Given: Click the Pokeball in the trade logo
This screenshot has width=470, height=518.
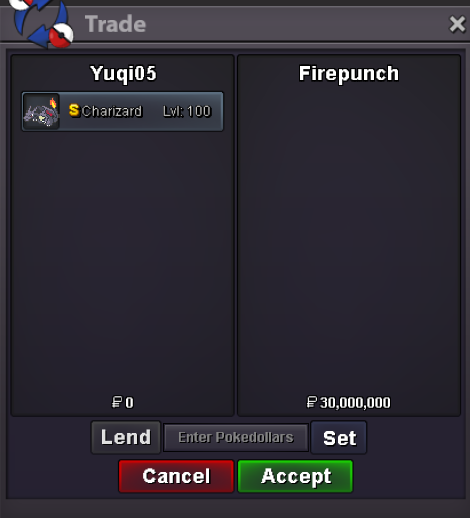Looking at the screenshot, I should pos(61,36).
